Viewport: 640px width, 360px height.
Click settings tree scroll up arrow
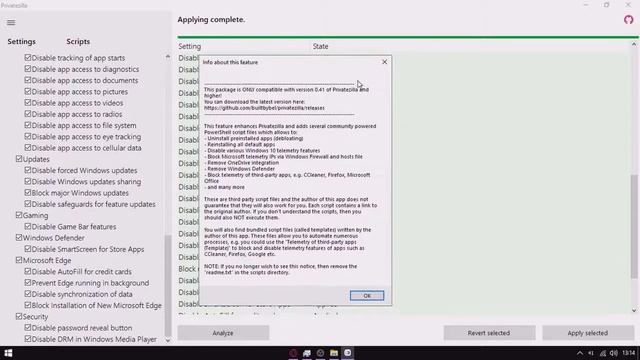pos(167,57)
